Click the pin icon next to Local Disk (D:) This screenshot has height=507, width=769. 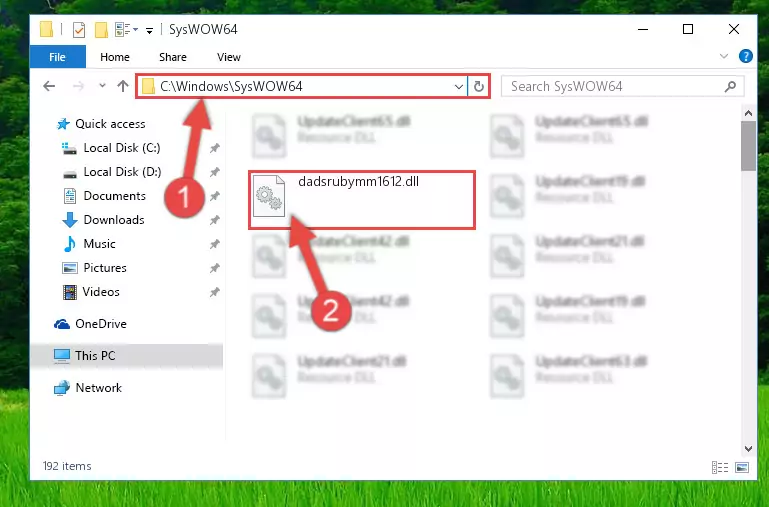214,172
